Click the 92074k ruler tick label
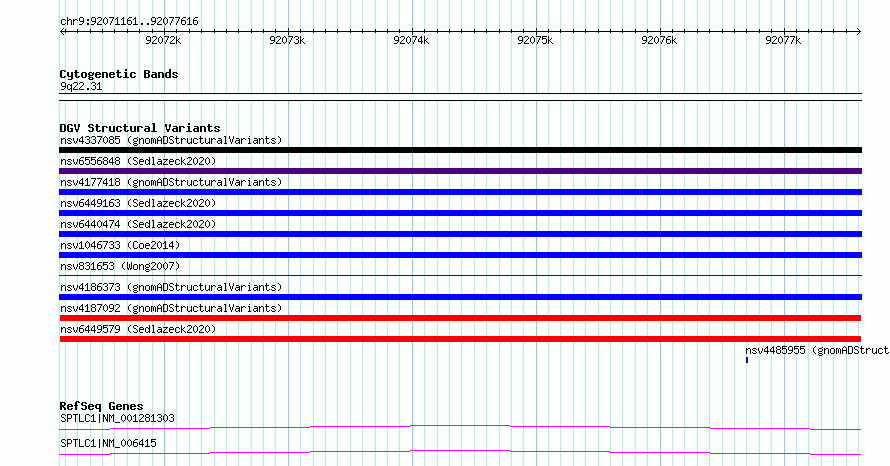Viewport: 890px width, 466px height. (x=411, y=40)
